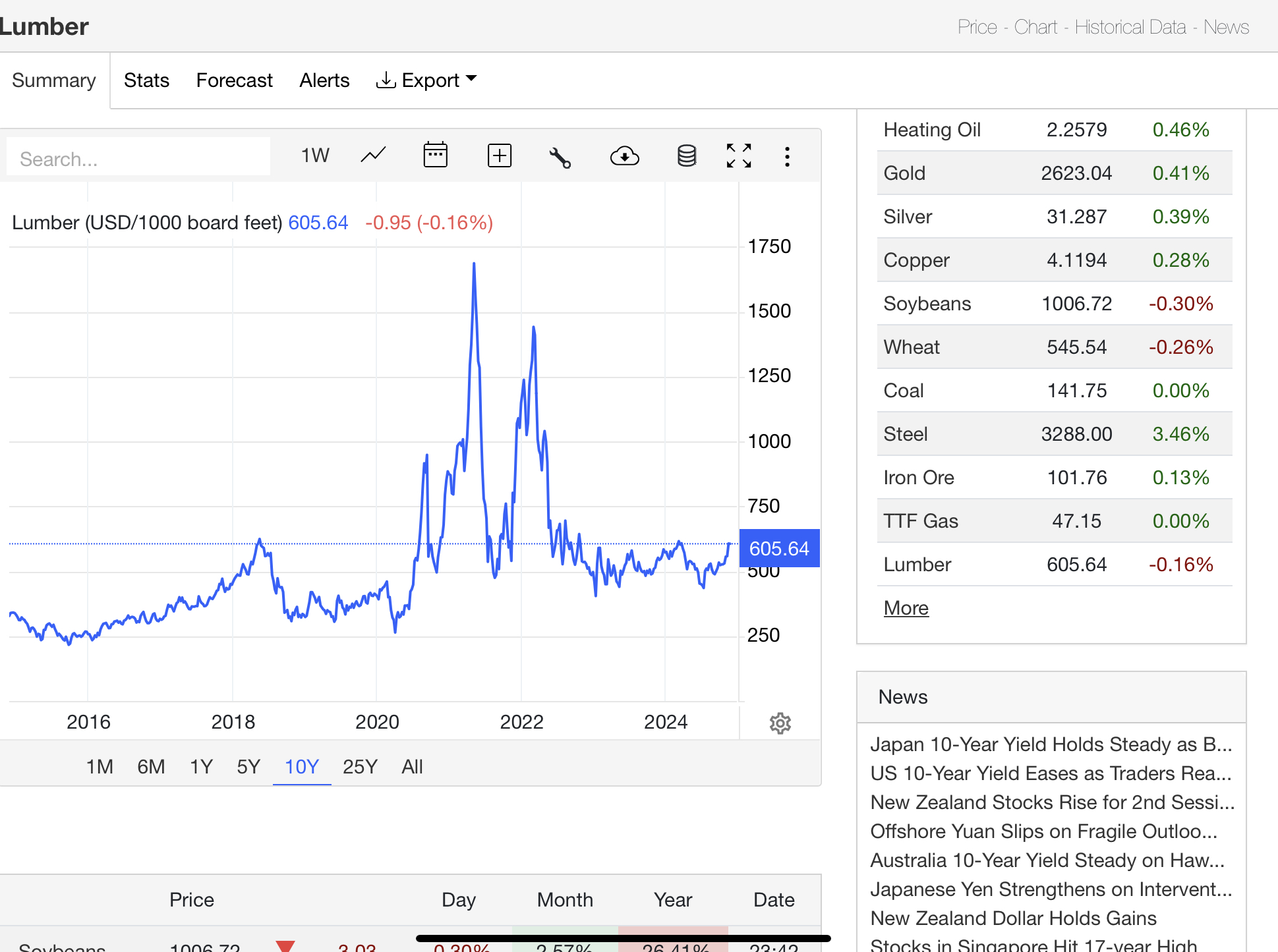Toggle fullscreen chart view

739,156
